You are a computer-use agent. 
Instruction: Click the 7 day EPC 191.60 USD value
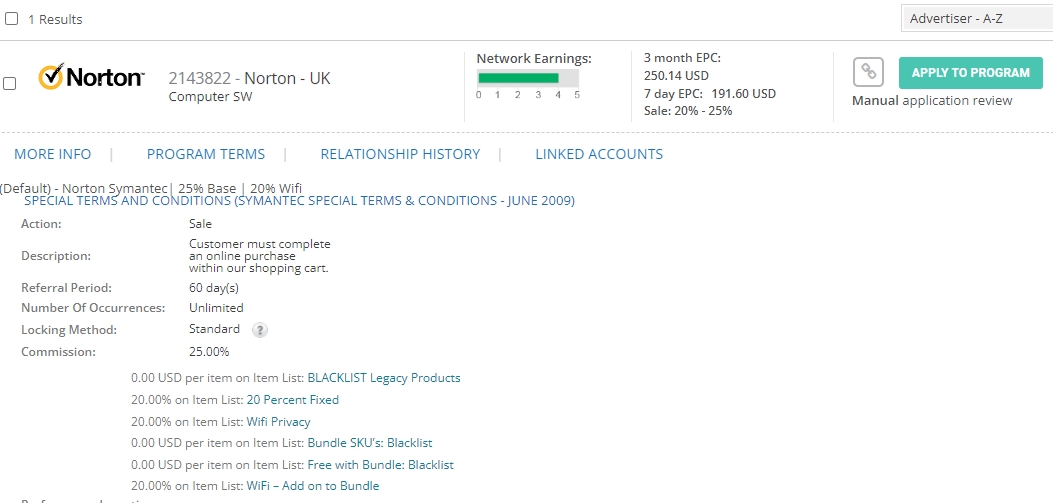point(743,93)
